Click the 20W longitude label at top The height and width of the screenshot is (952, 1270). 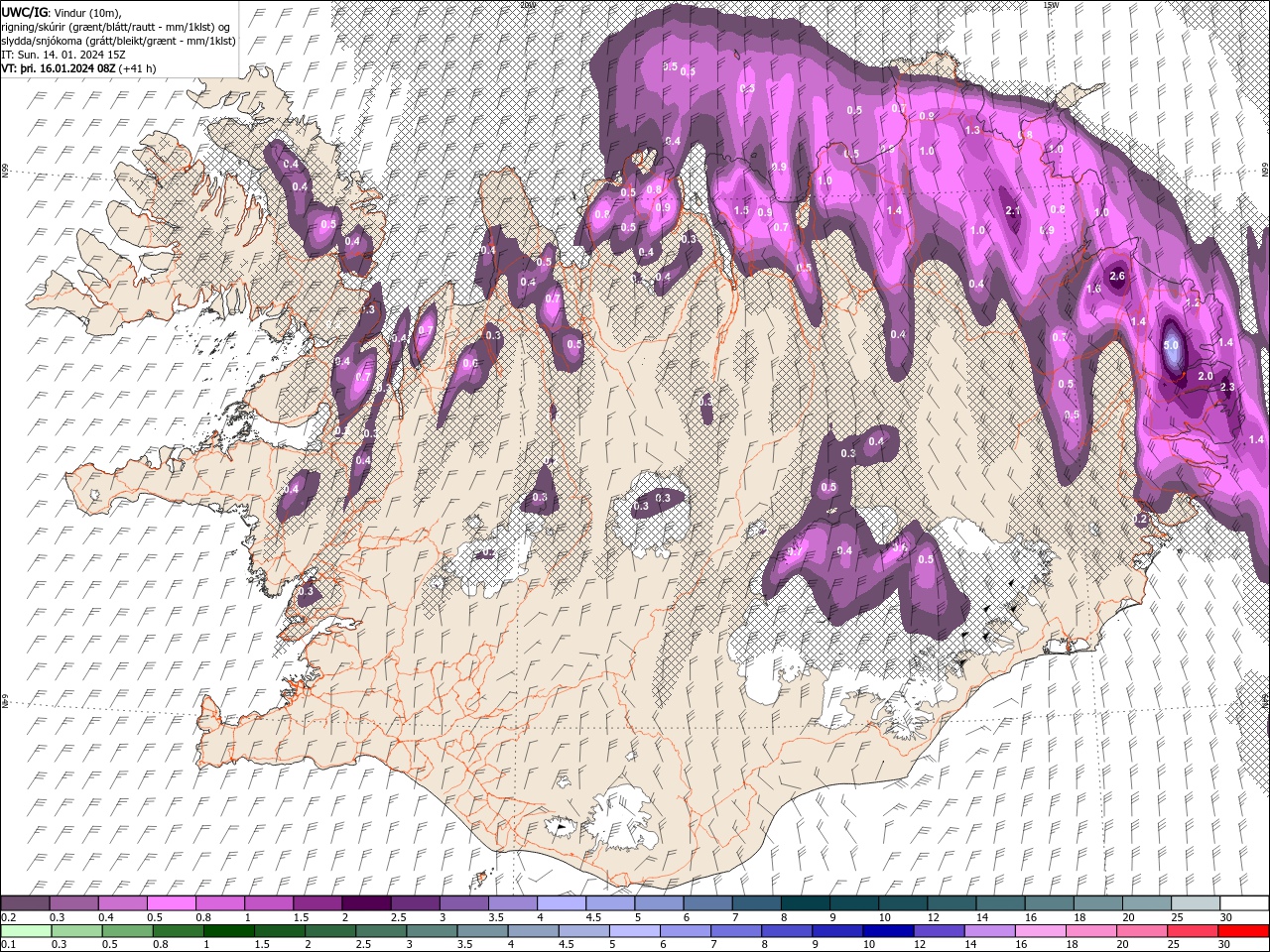click(528, 5)
